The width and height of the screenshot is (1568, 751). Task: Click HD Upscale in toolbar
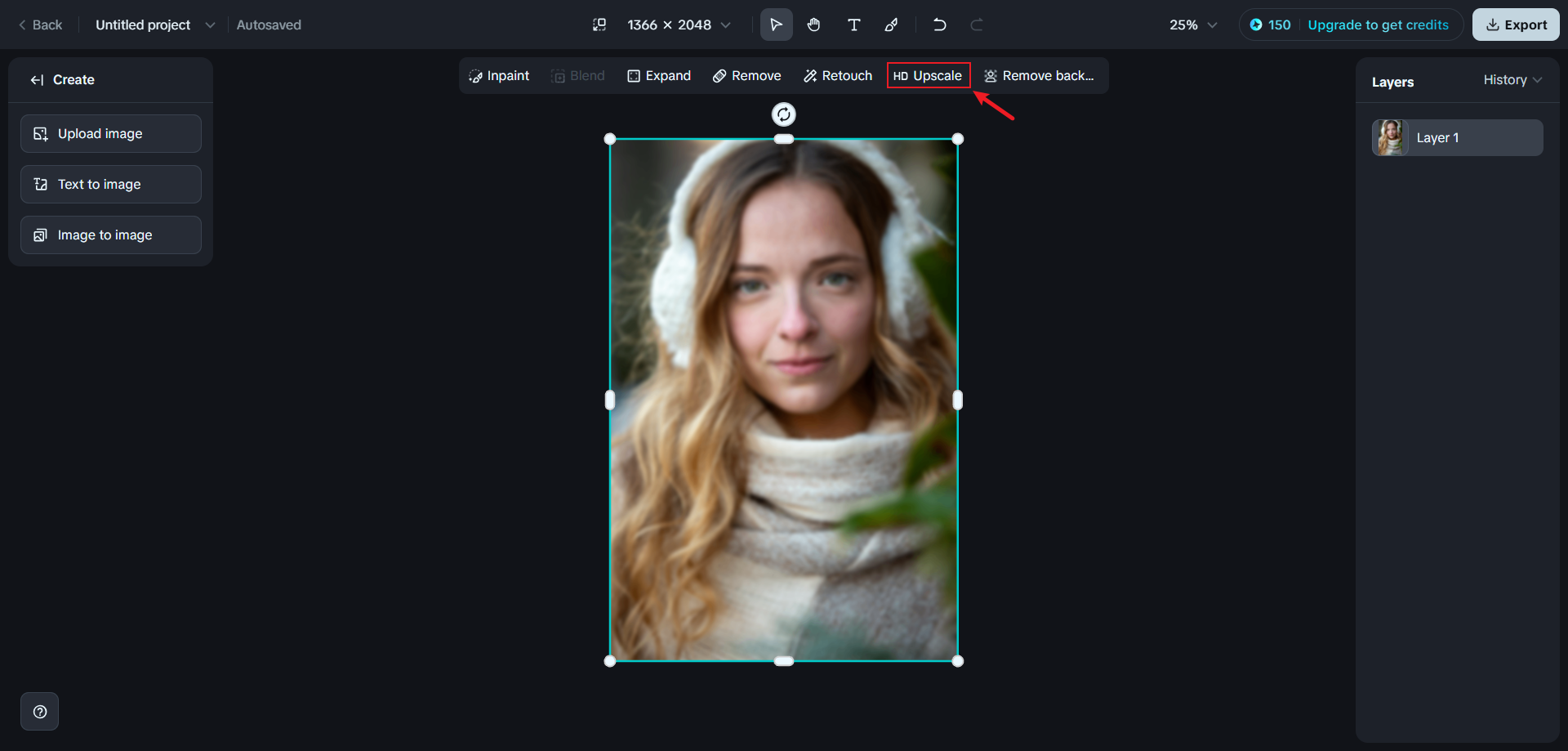[x=929, y=76]
